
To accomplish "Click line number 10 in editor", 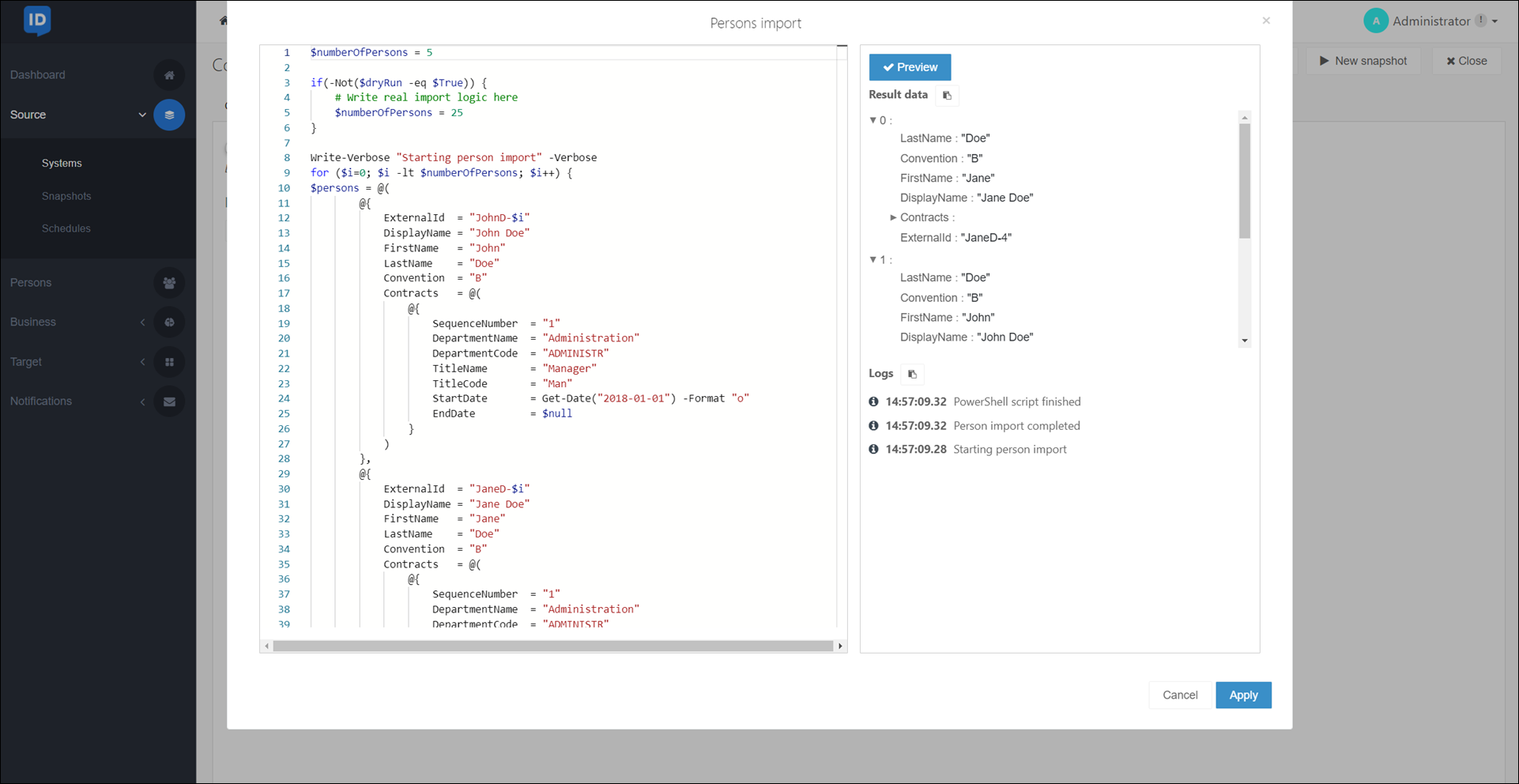I will [x=284, y=188].
